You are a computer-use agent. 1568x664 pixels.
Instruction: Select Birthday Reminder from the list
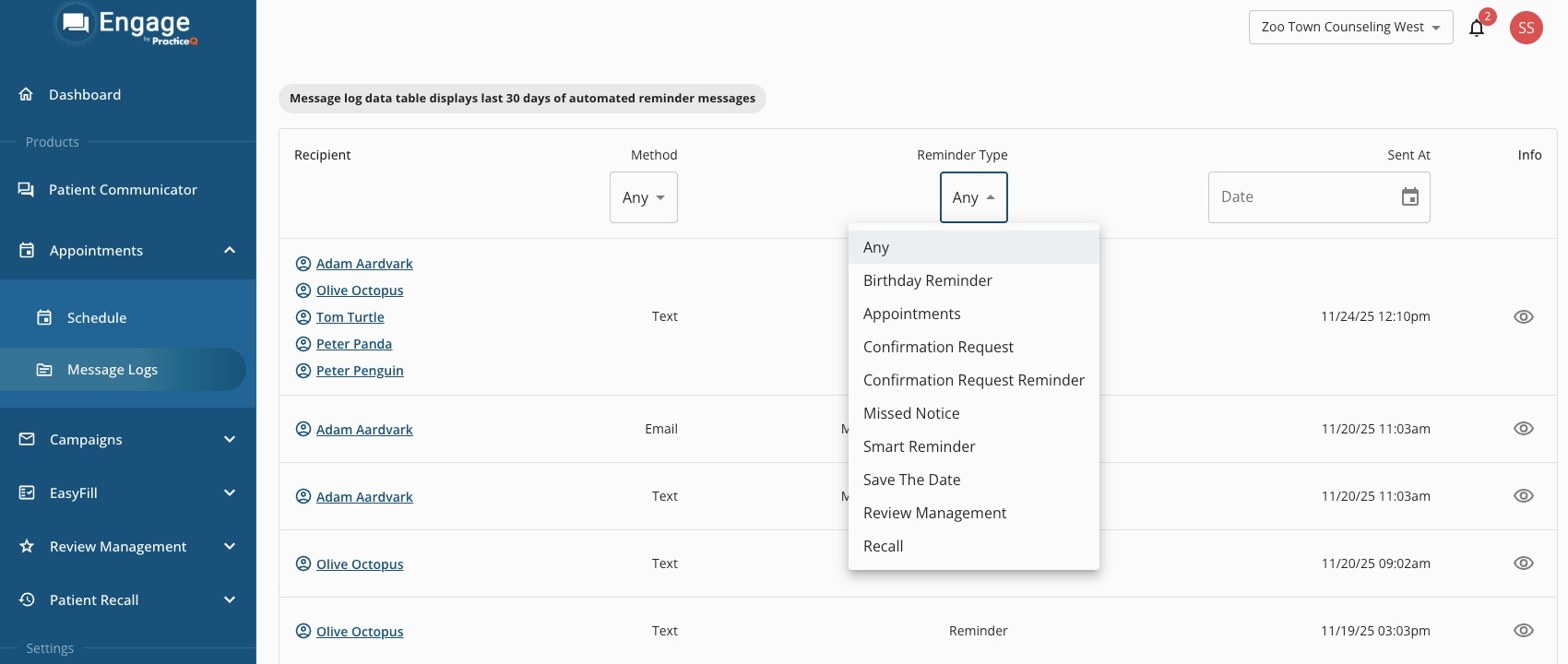click(927, 280)
